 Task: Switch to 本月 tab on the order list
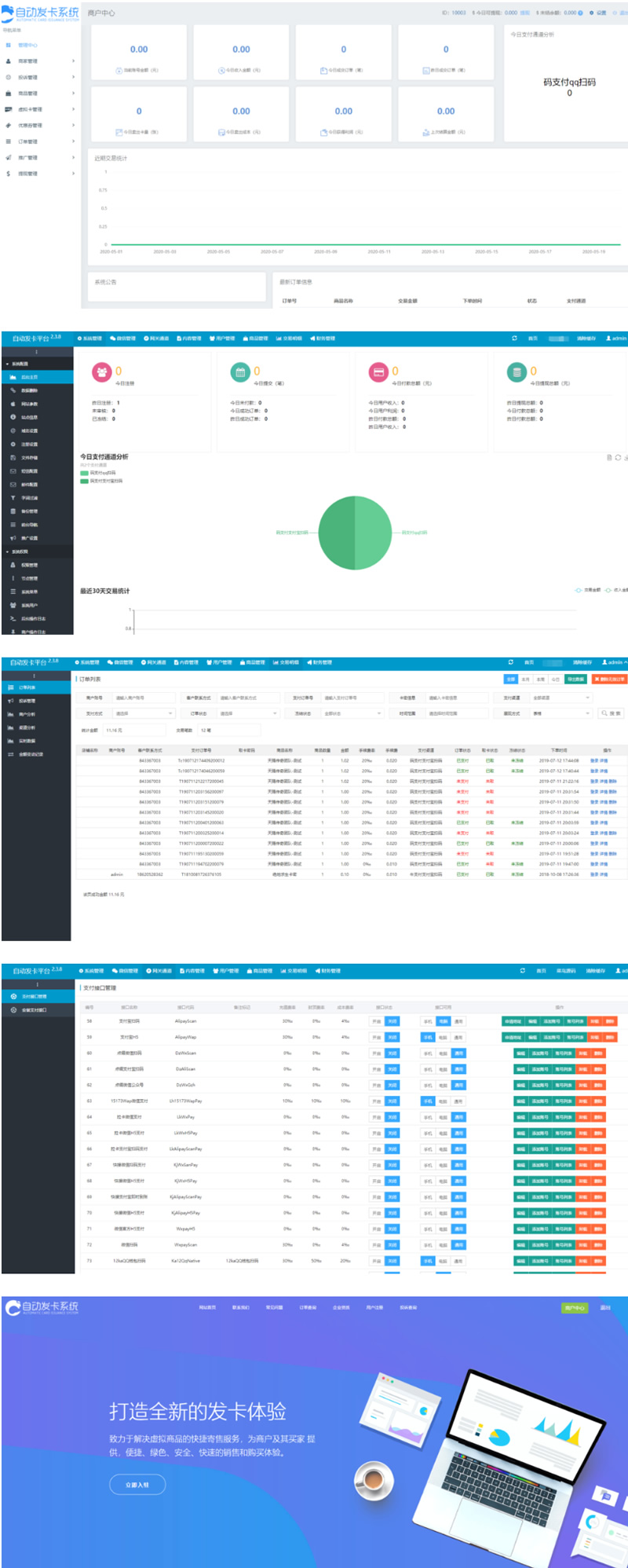click(526, 680)
